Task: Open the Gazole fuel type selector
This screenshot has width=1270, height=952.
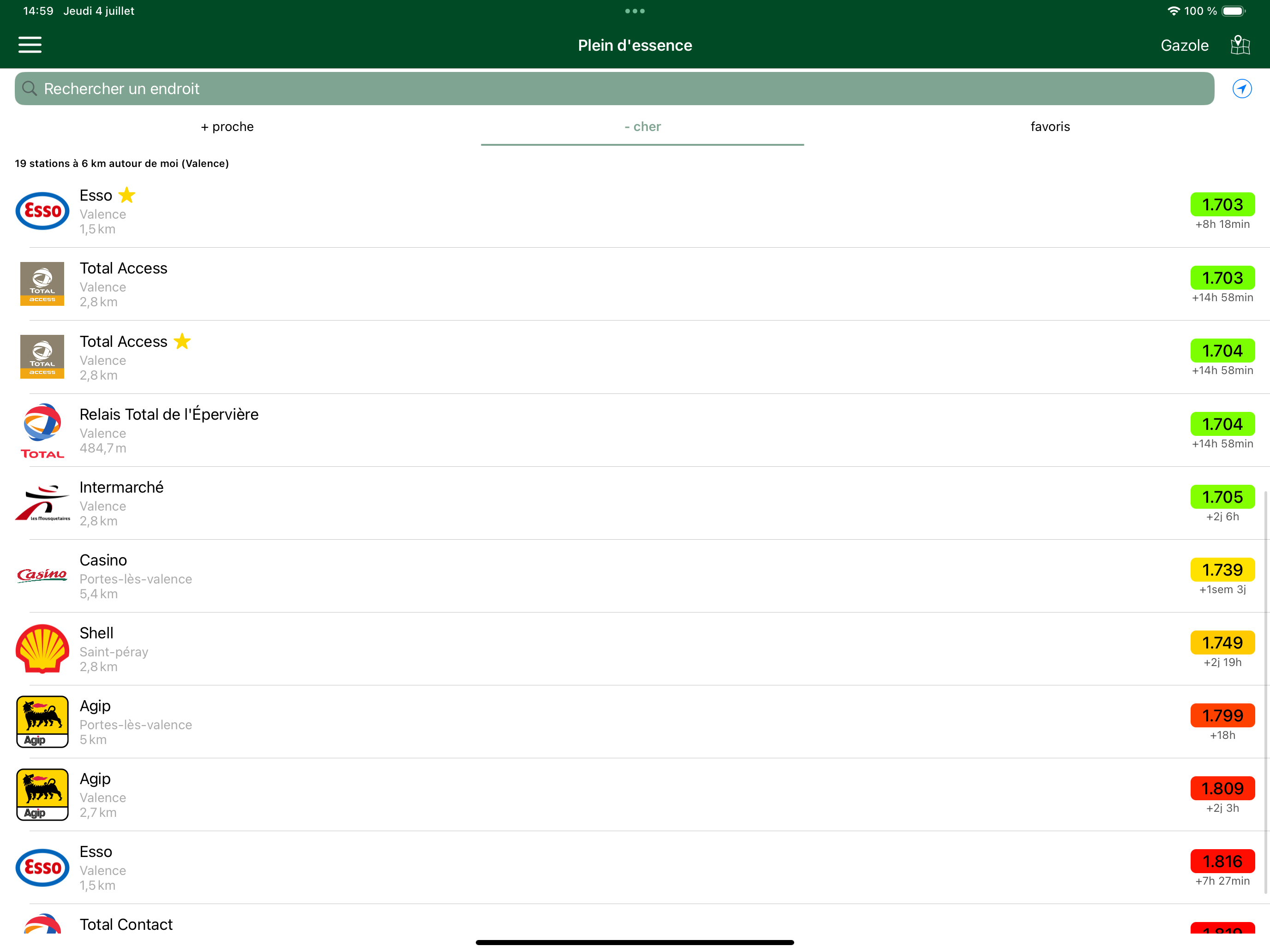Action: coord(1185,45)
